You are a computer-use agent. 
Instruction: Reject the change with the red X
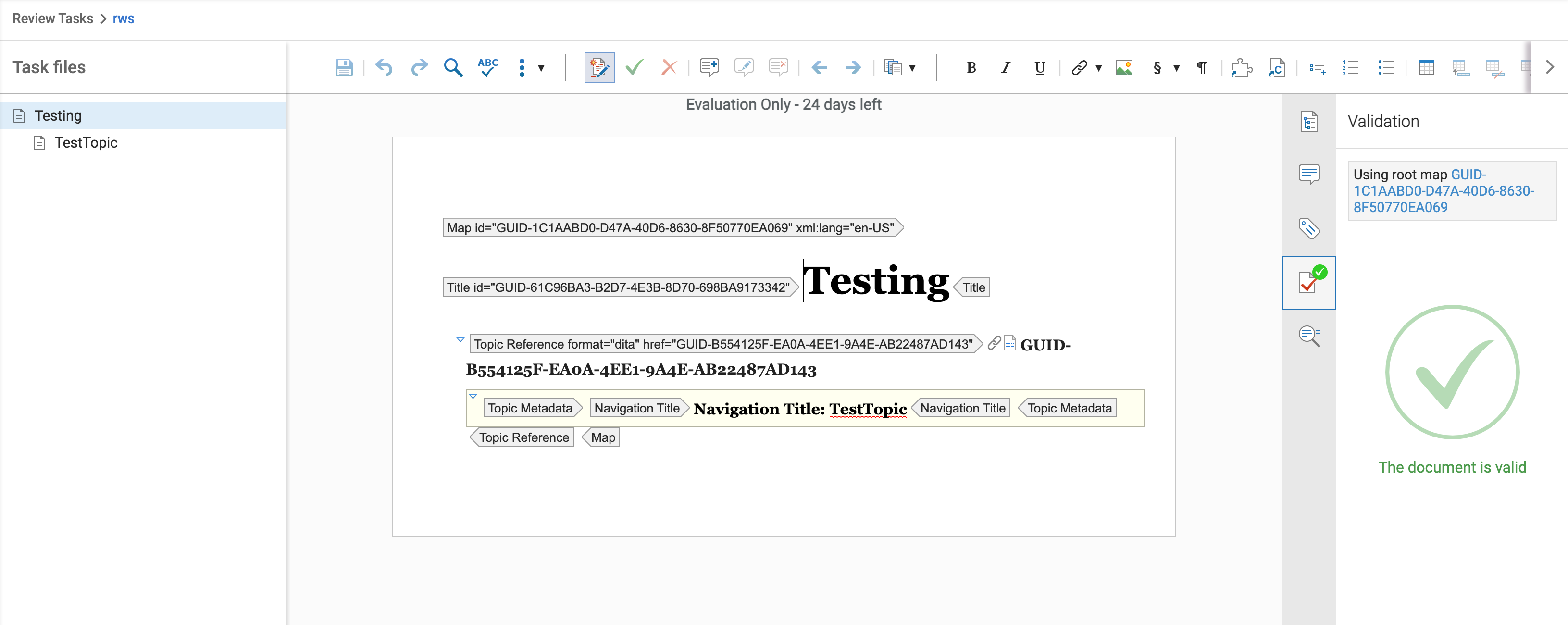pos(669,68)
